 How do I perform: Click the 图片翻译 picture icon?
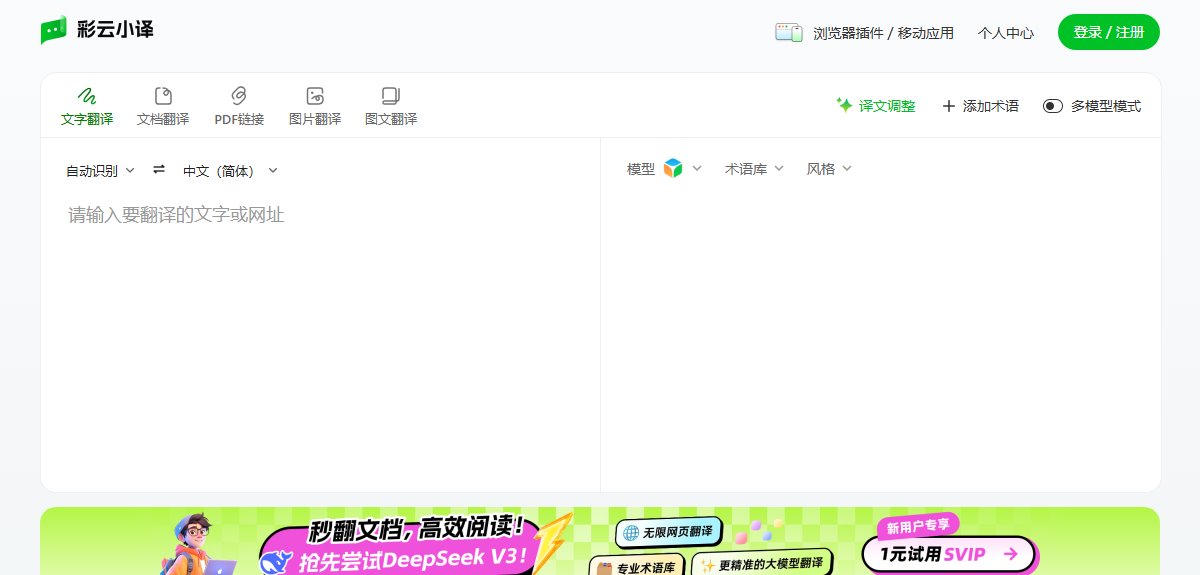315,96
